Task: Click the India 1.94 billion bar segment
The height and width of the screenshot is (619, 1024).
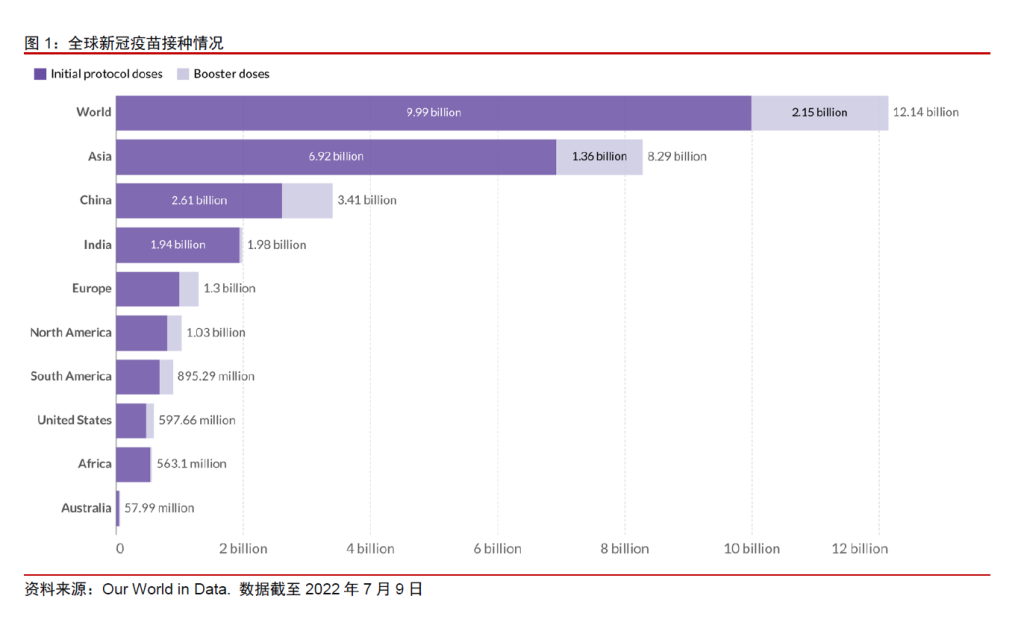Action: coord(178,245)
